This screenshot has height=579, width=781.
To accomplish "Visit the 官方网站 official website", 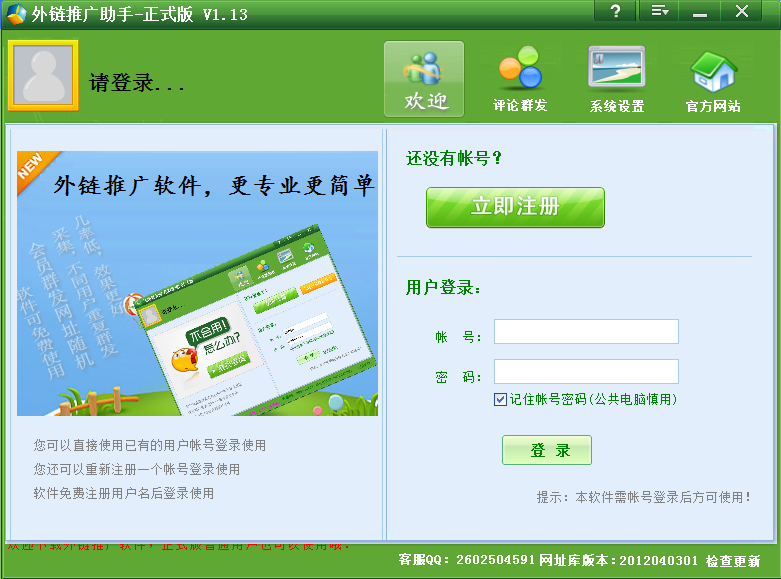I will coord(713,81).
